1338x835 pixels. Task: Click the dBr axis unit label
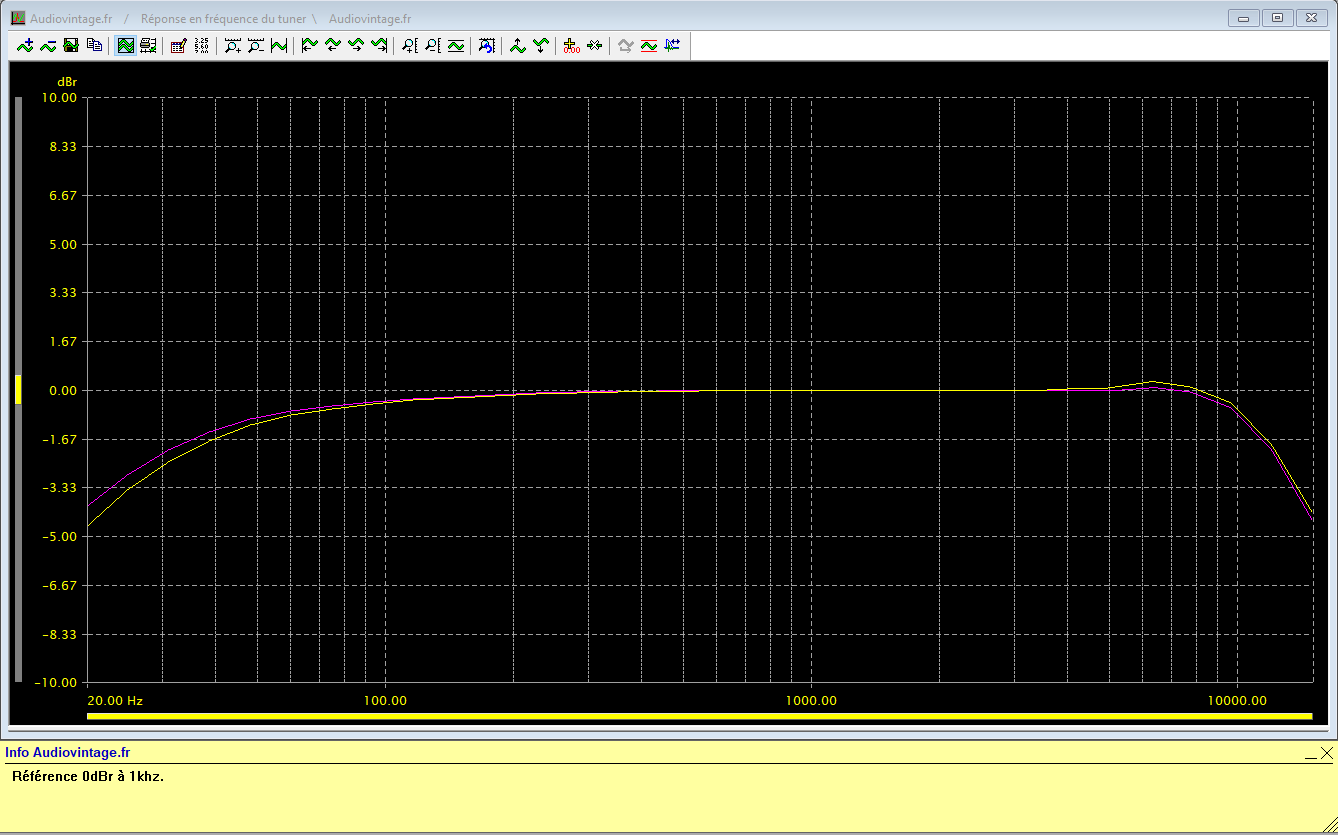tap(67, 81)
